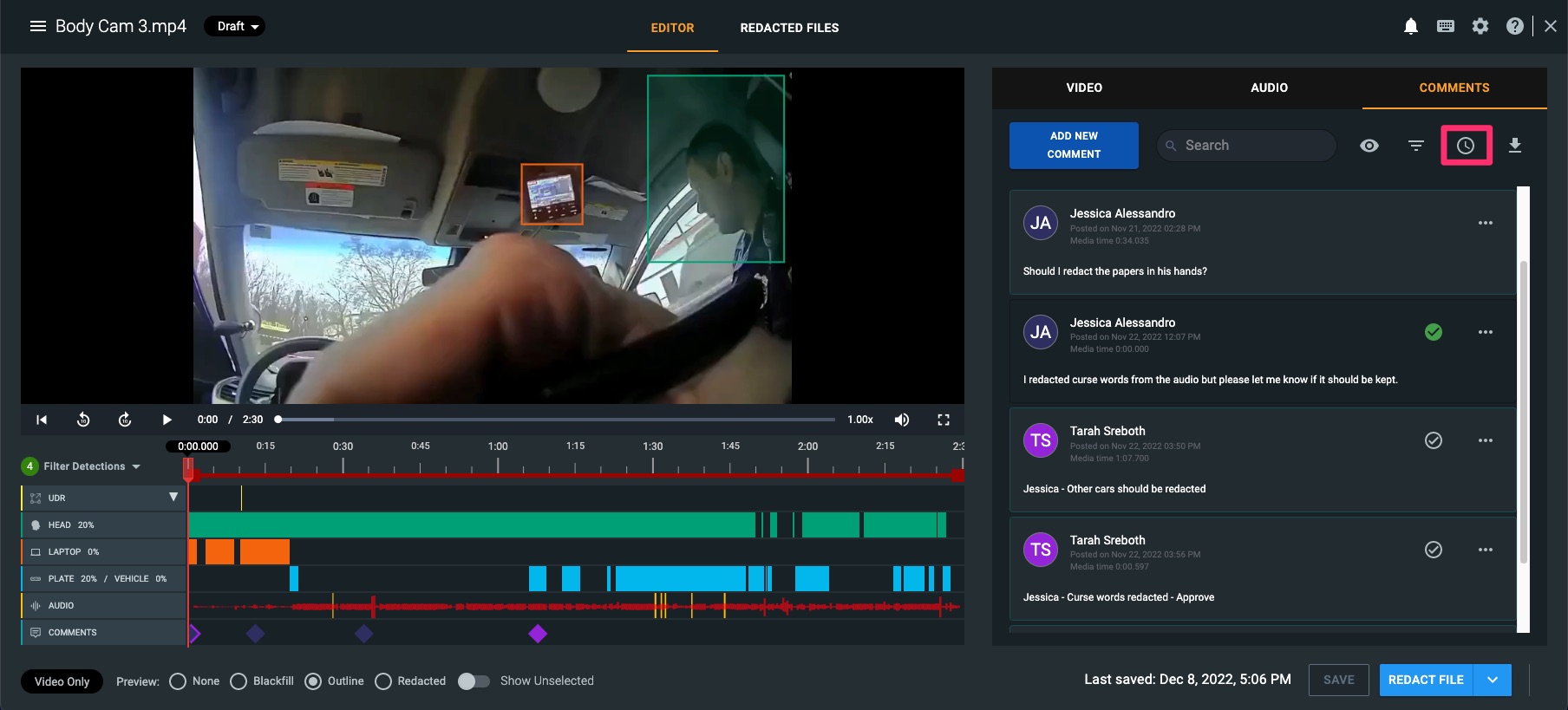Open Redact File dropdown arrow

1493,681
